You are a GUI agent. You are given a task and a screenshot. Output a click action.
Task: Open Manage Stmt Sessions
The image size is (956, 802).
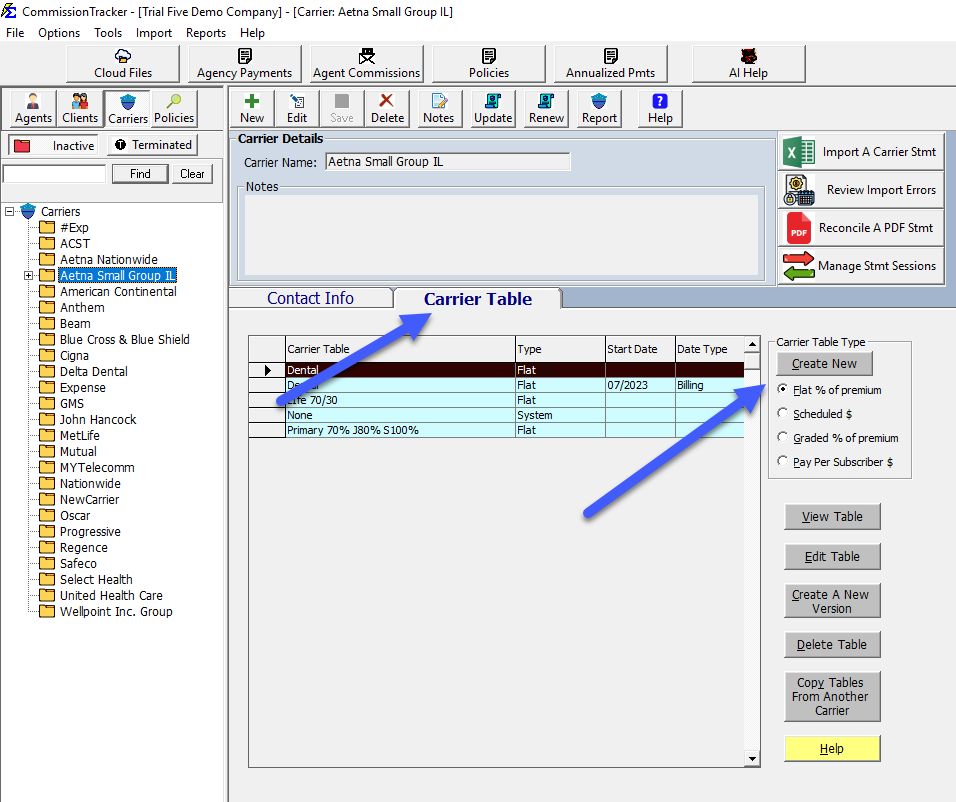(860, 265)
